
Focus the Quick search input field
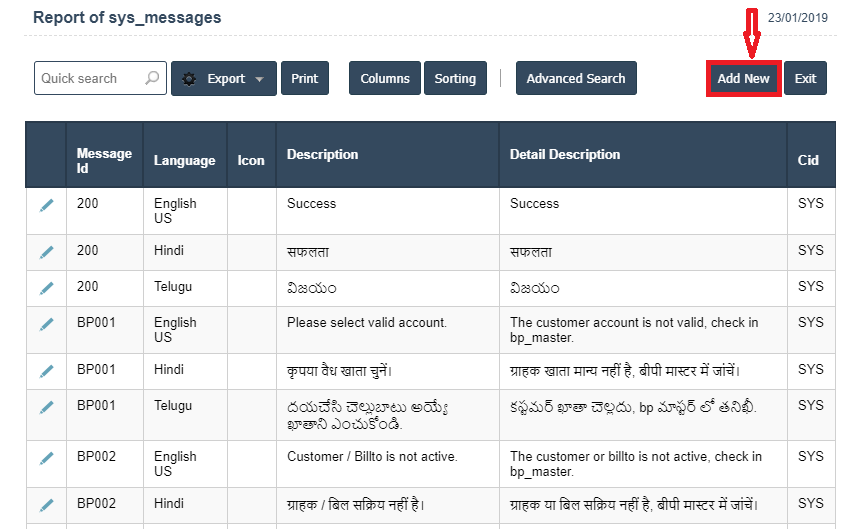pyautogui.click(x=88, y=79)
